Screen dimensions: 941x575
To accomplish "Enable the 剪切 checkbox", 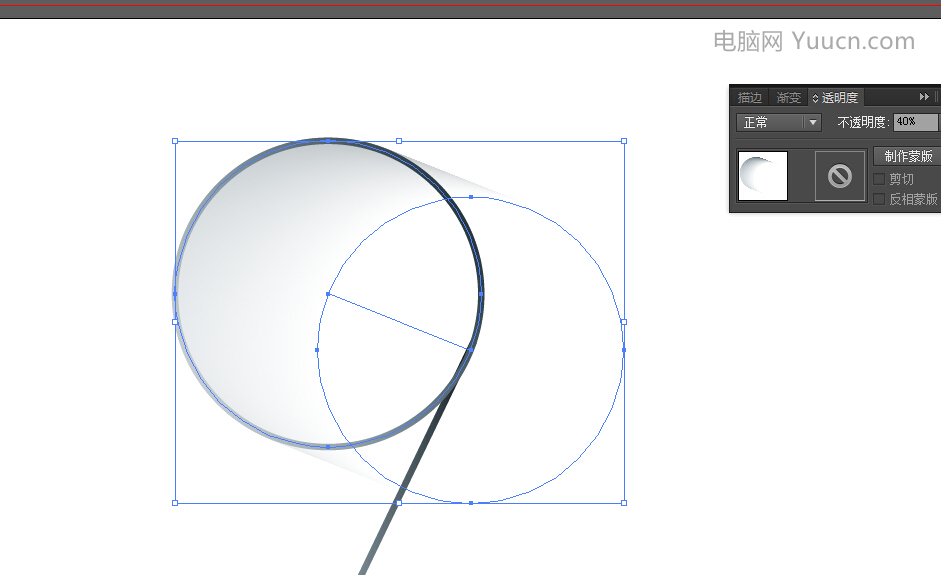I will (x=879, y=179).
